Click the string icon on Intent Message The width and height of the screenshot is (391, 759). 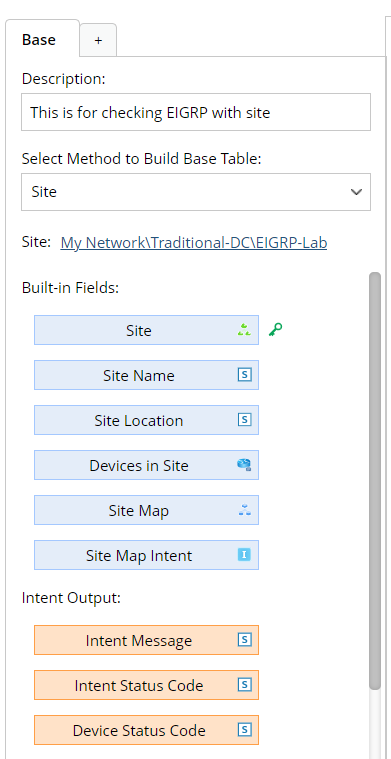point(244,640)
